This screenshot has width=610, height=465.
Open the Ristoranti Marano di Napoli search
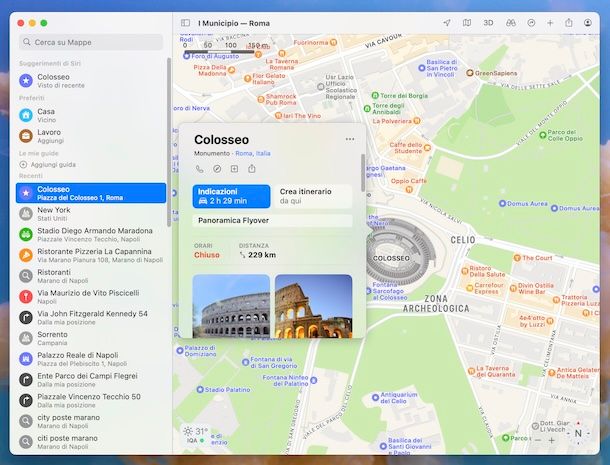[91, 276]
